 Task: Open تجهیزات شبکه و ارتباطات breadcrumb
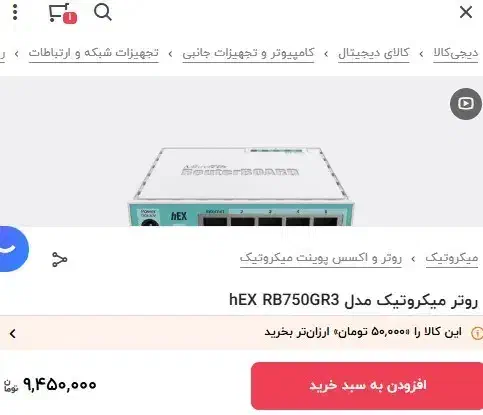click(x=94, y=53)
